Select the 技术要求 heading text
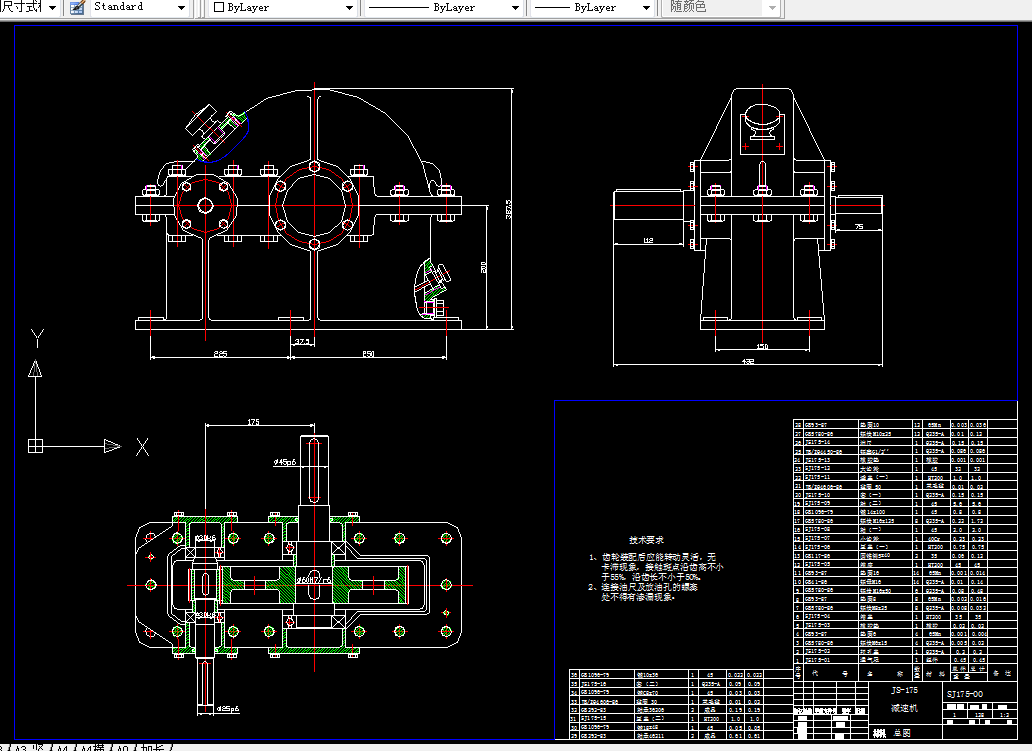The height and width of the screenshot is (751, 1032). click(646, 540)
